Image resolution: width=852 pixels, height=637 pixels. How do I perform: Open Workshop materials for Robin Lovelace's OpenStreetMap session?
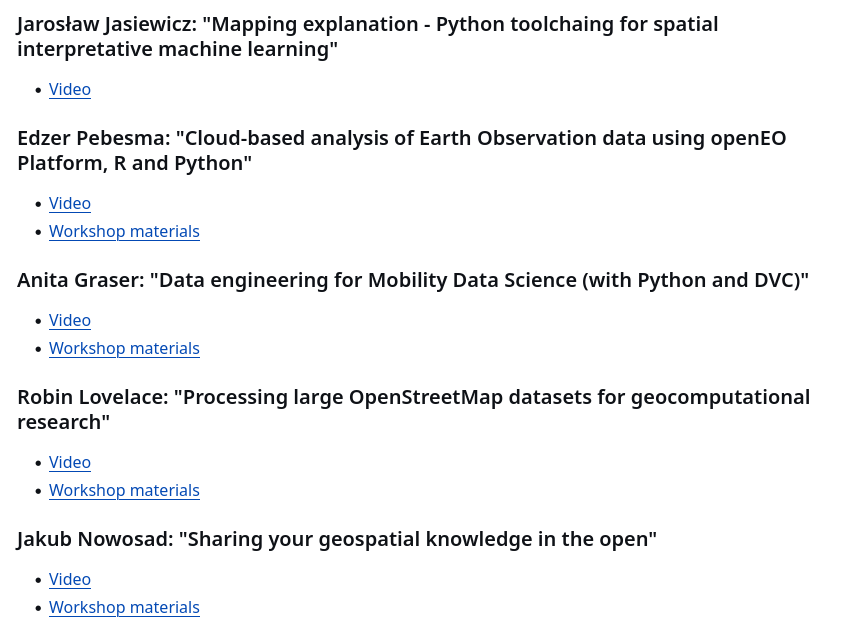coord(124,490)
